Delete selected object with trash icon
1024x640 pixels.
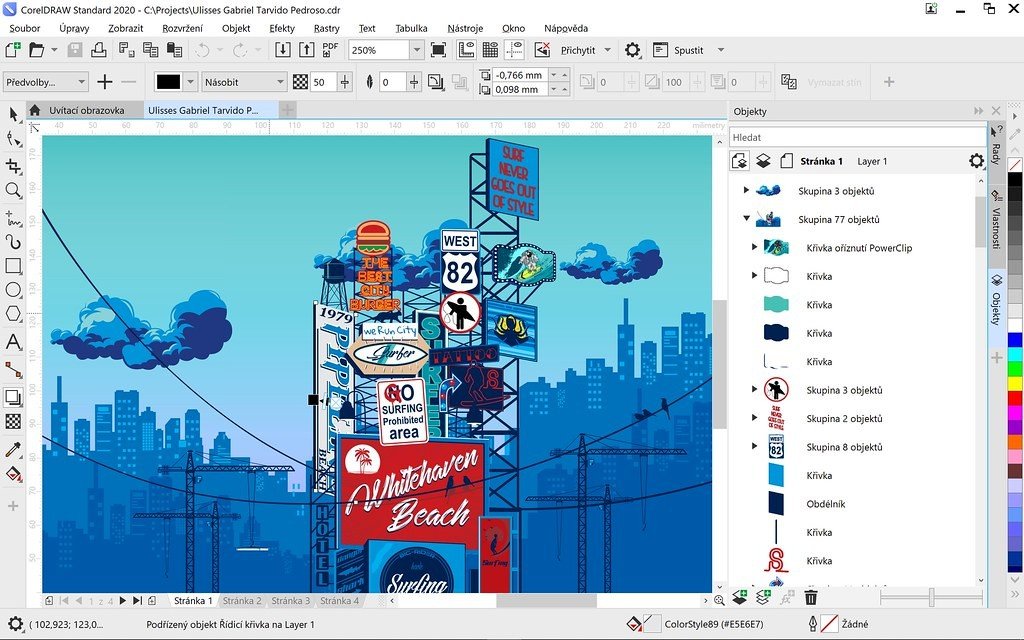coord(811,597)
